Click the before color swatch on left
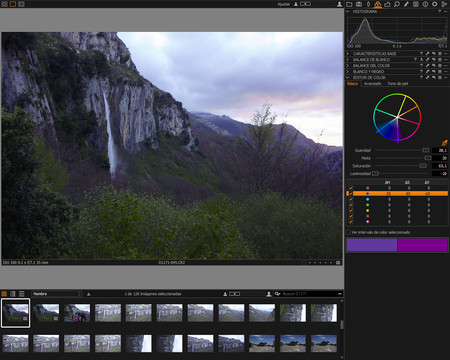This screenshot has width=450, height=360. tap(372, 245)
